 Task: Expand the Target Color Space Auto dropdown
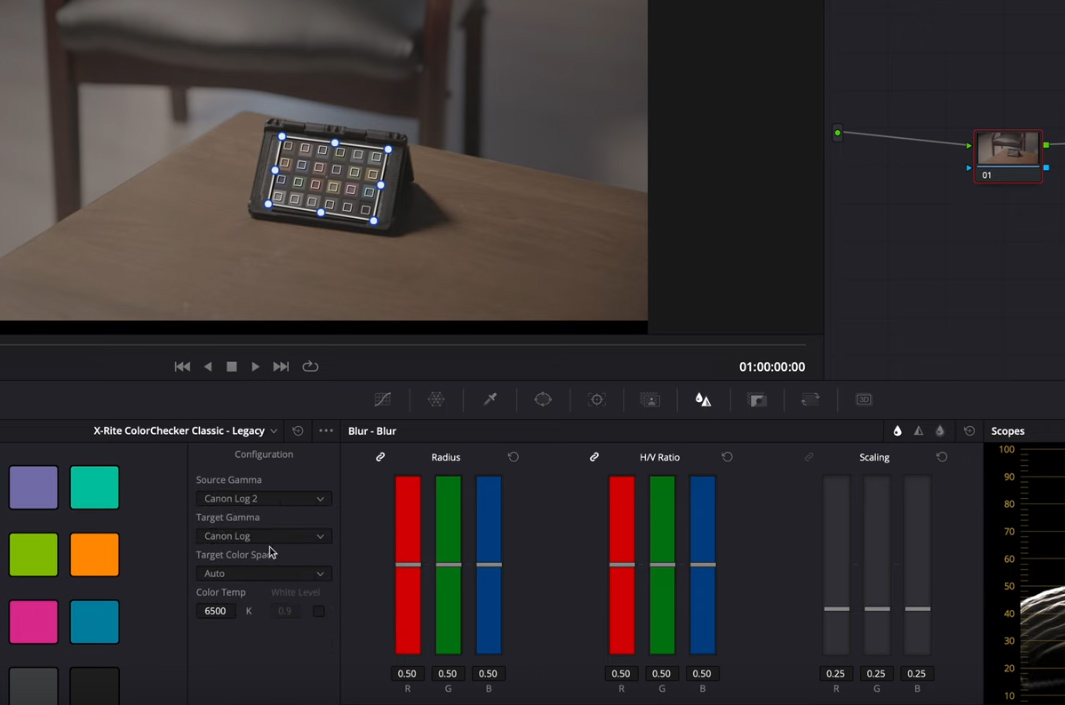pyautogui.click(x=263, y=573)
